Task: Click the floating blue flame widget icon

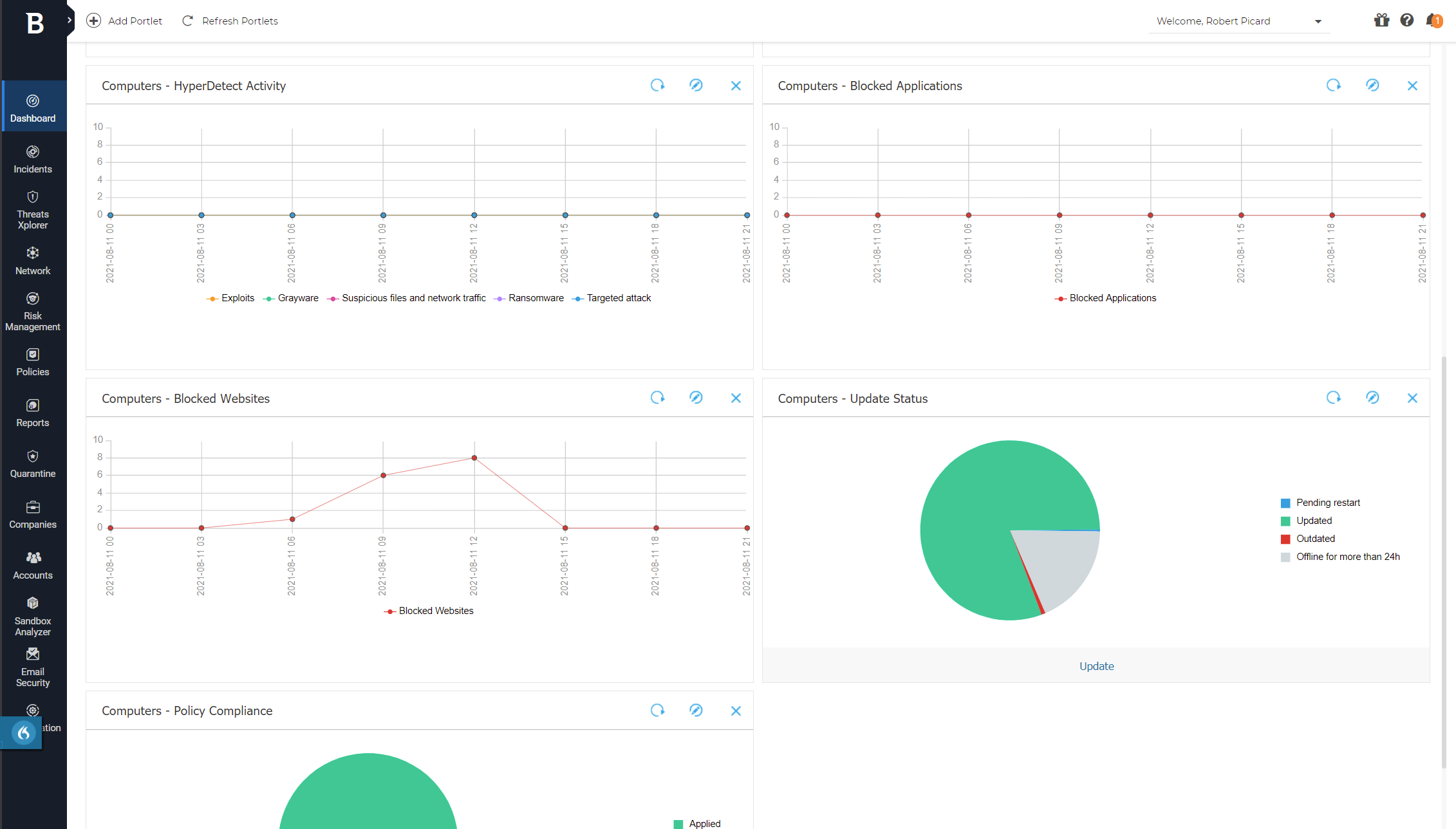Action: pyautogui.click(x=24, y=732)
